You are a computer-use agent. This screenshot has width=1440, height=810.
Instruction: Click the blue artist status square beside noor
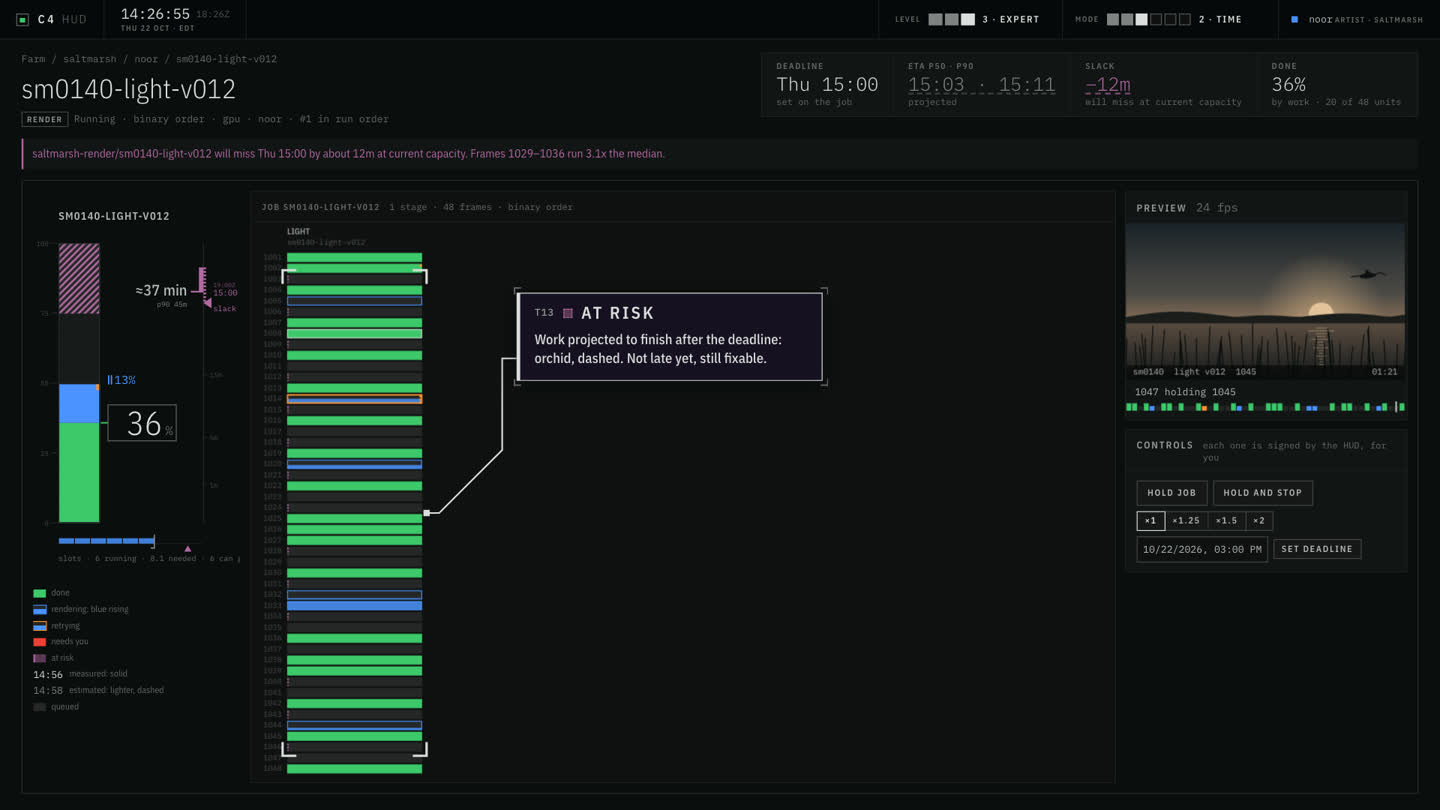1295,19
